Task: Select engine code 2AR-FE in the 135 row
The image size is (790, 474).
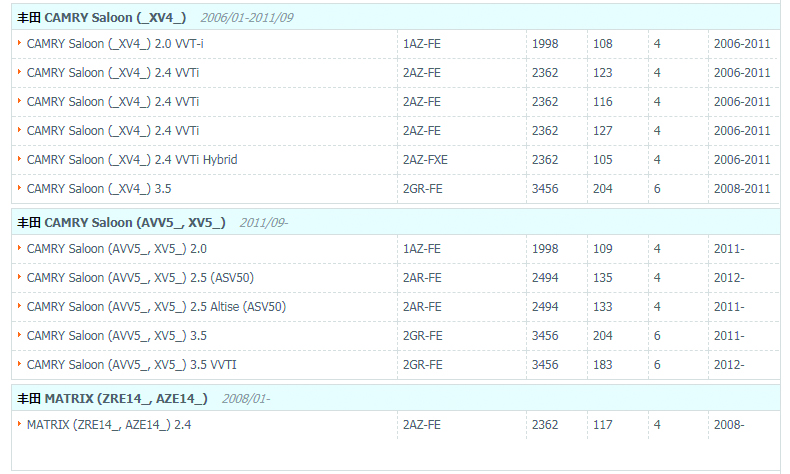Action: tap(422, 278)
